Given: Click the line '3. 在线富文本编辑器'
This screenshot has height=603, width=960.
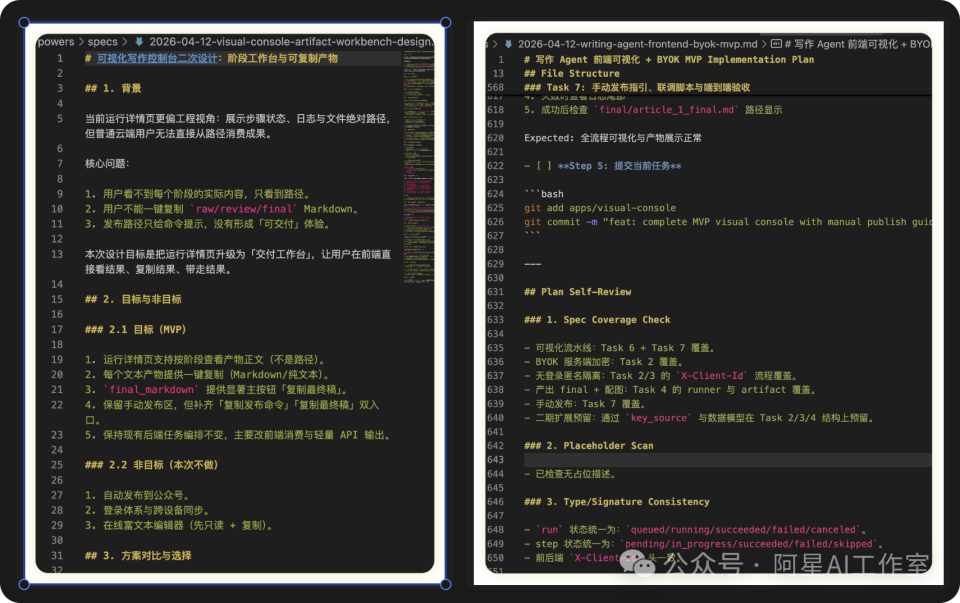Looking at the screenshot, I should [179, 525].
